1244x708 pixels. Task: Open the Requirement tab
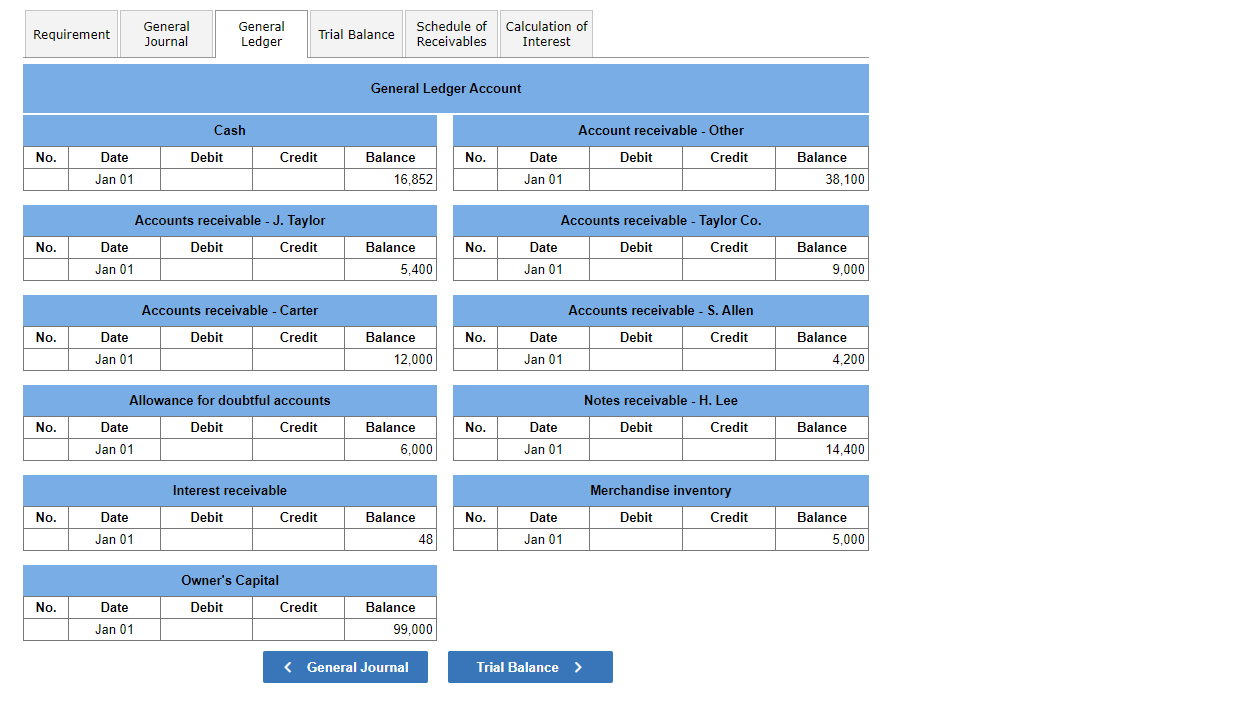71,34
